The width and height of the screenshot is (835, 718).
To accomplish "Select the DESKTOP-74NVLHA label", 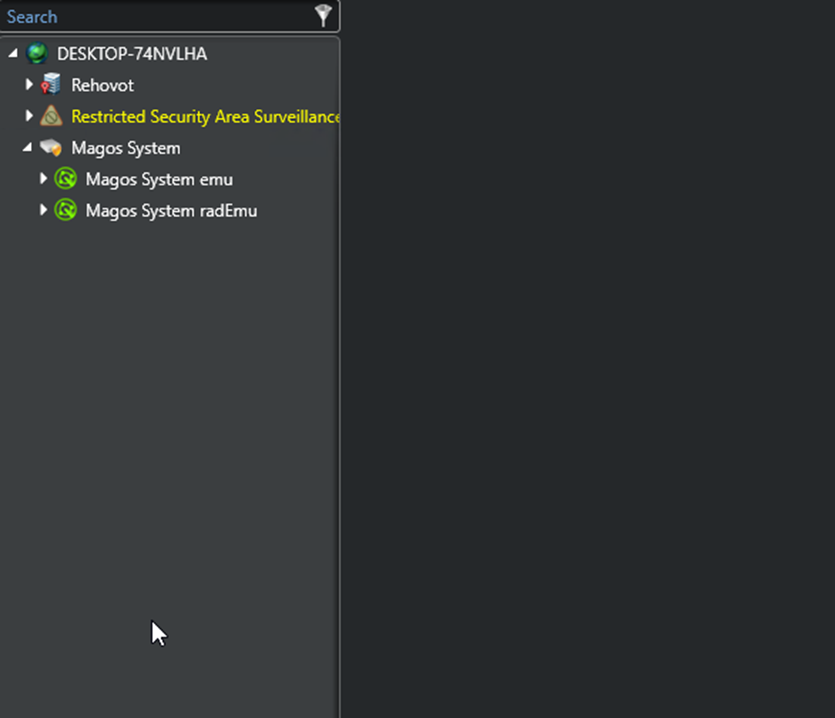I will [x=132, y=54].
